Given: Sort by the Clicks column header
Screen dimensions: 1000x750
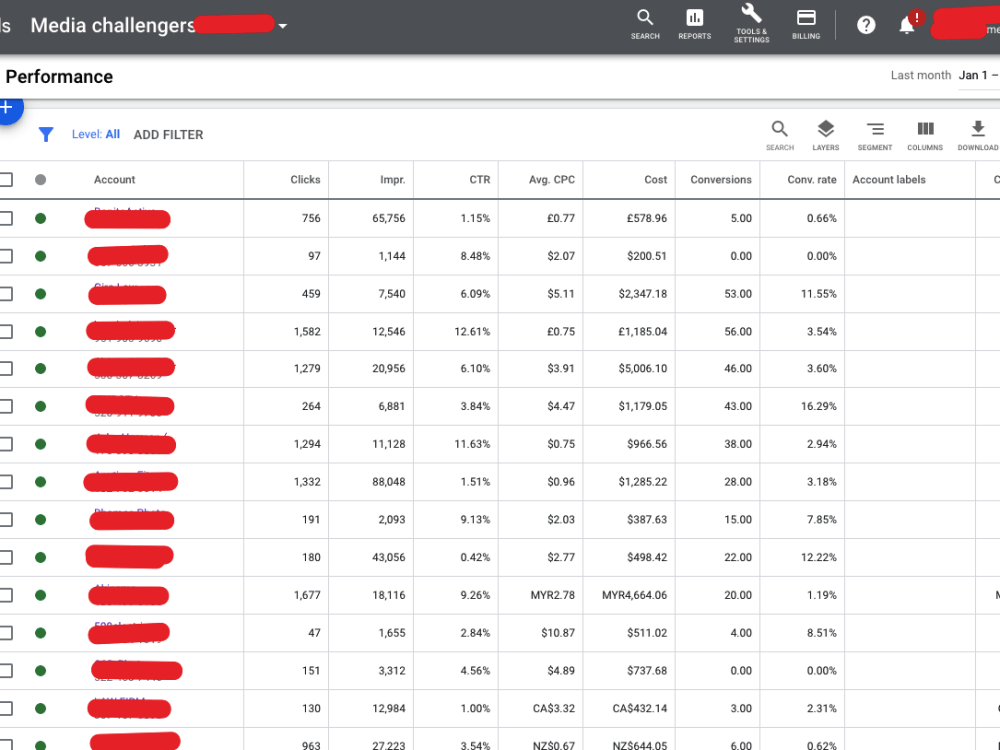Looking at the screenshot, I should tap(305, 180).
